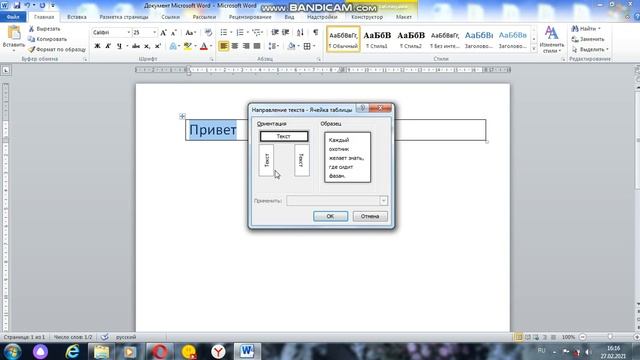The width and height of the screenshot is (640, 360).
Task: Switch to the Ссылки tab
Action: click(170, 17)
